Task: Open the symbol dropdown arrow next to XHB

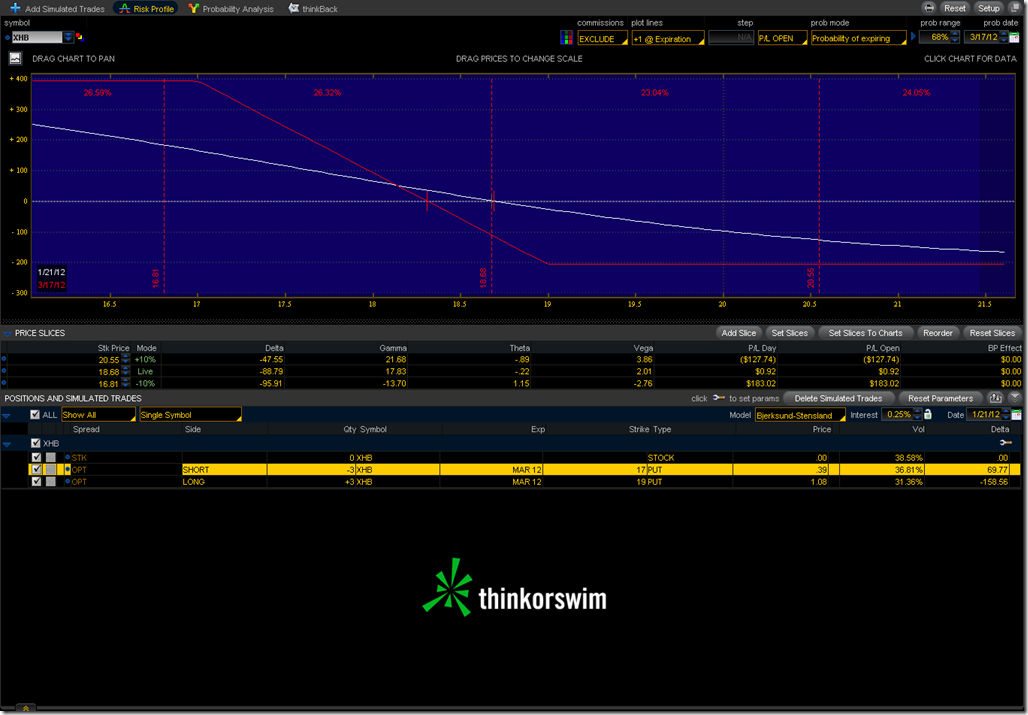Action: tap(68, 37)
